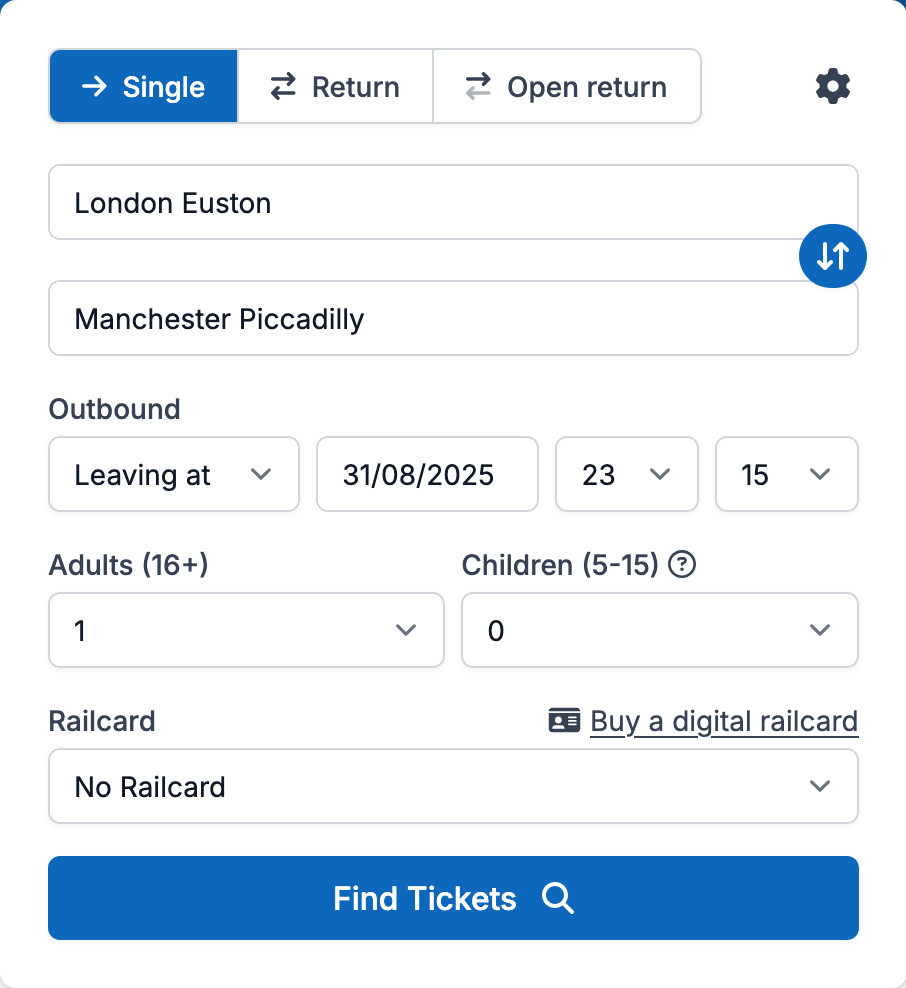Click the magnifier icon on Find Tickets
This screenshot has height=988, width=906.
tap(558, 898)
